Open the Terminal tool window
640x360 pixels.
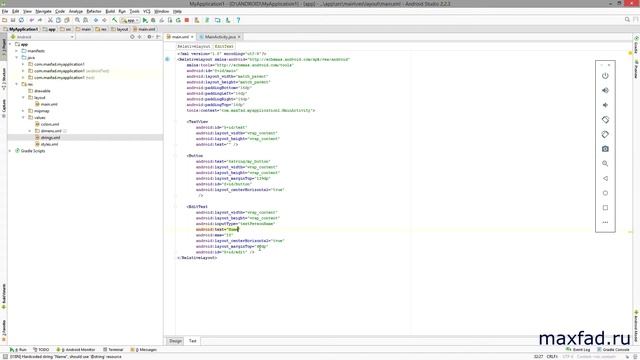coord(113,350)
